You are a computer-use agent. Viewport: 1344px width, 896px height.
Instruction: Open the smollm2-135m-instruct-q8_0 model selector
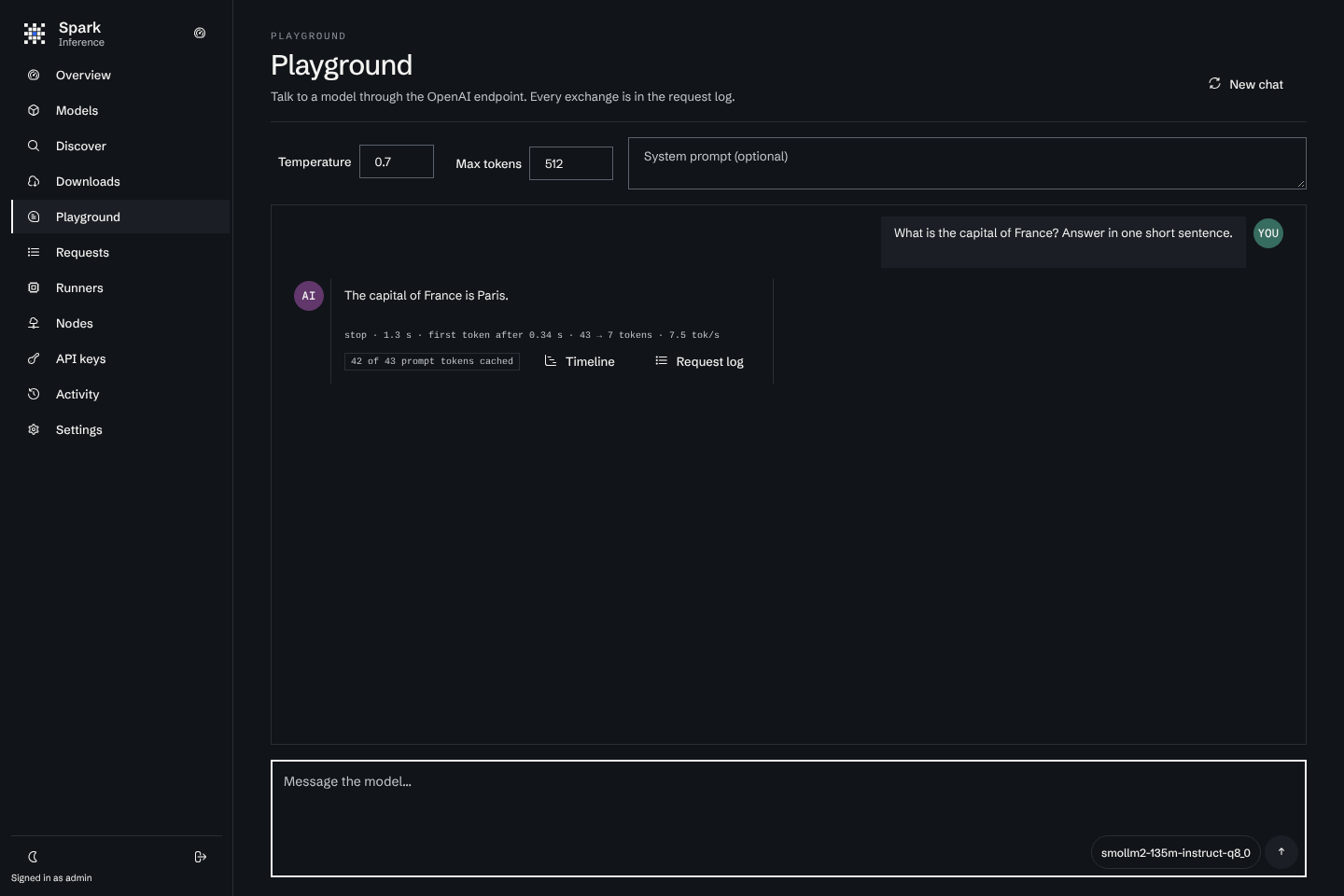coord(1176,852)
